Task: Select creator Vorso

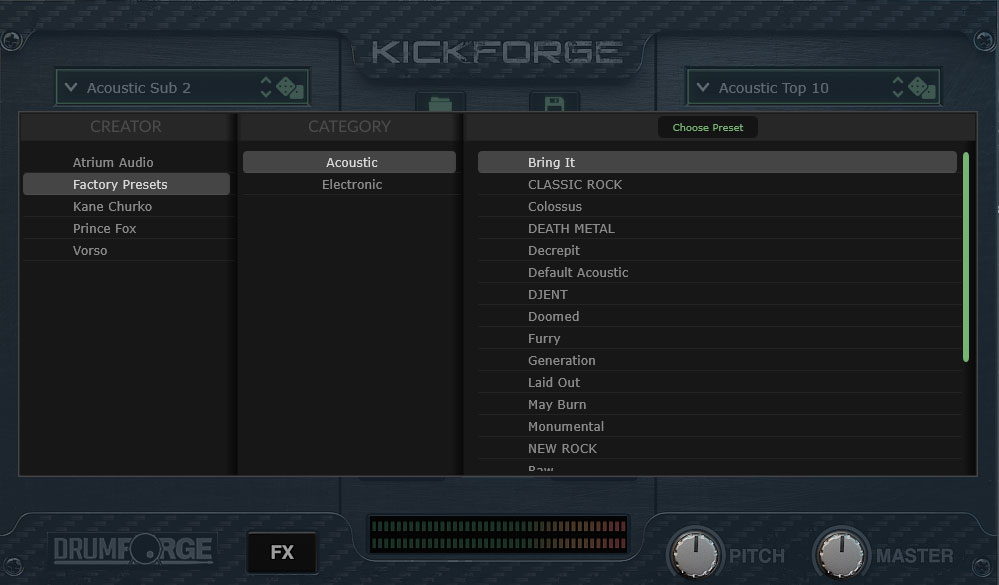Action: [x=126, y=250]
